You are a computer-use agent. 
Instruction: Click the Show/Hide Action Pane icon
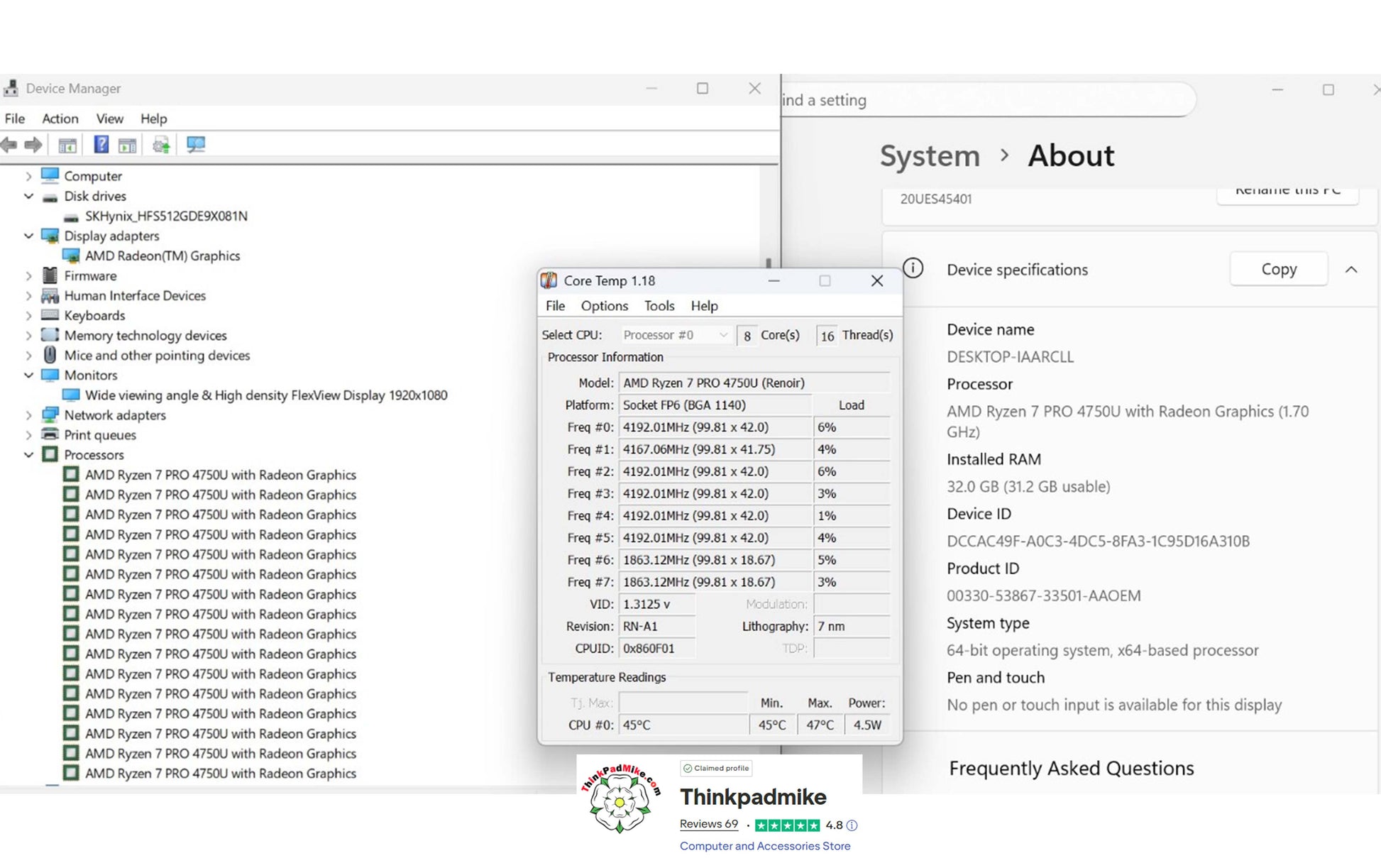(x=128, y=145)
